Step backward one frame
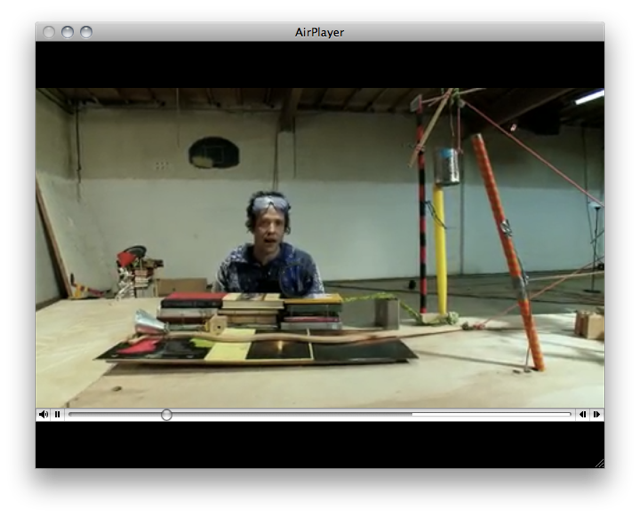Viewport: 640px width, 517px height. tap(582, 415)
